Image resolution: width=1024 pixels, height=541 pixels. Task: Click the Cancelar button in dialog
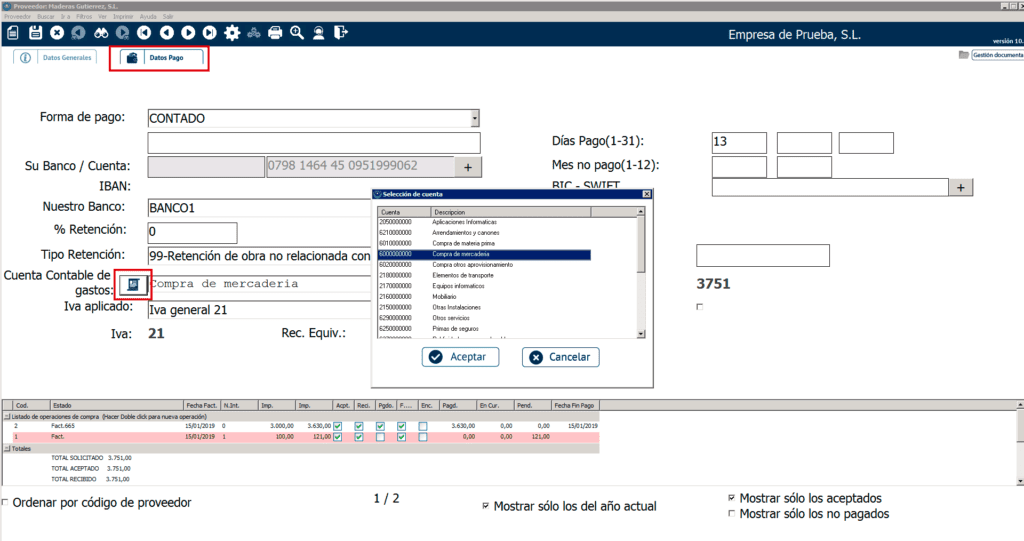click(559, 357)
